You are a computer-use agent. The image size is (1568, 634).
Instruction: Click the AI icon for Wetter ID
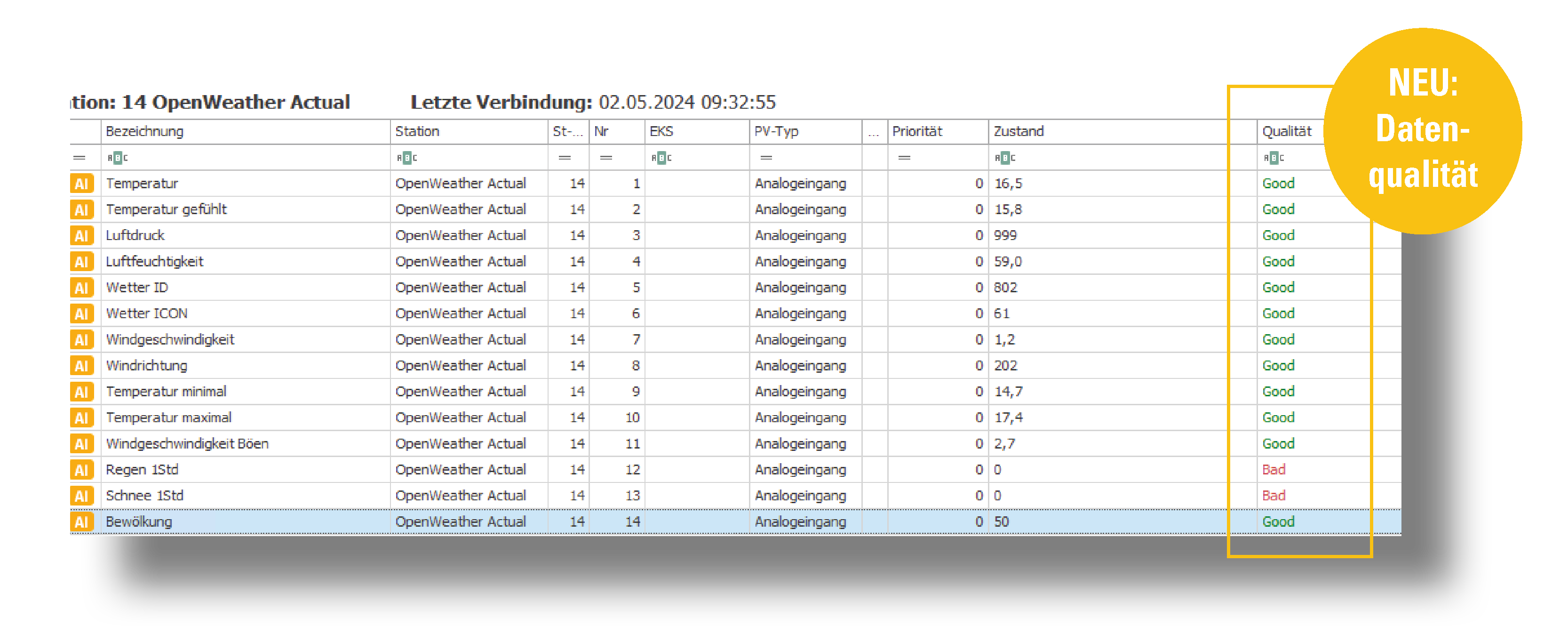(81, 288)
